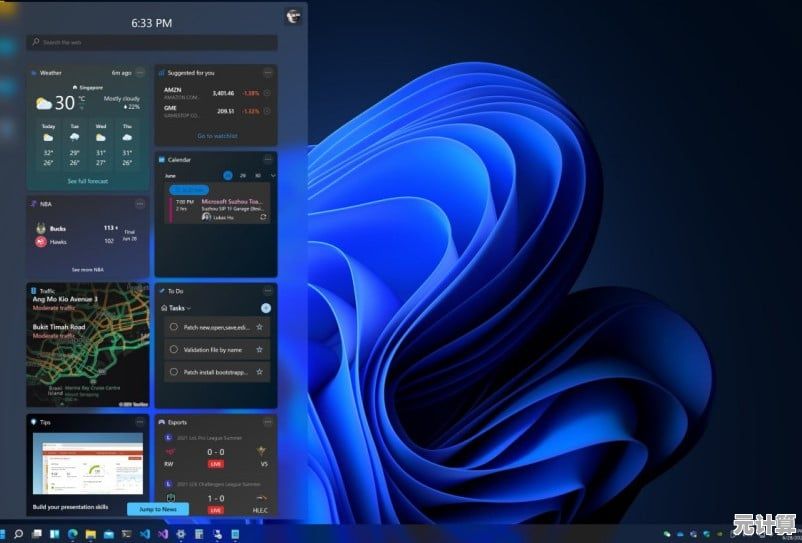Add AMZN stock to watchlist
This screenshot has width=802, height=543.
[x=267, y=93]
